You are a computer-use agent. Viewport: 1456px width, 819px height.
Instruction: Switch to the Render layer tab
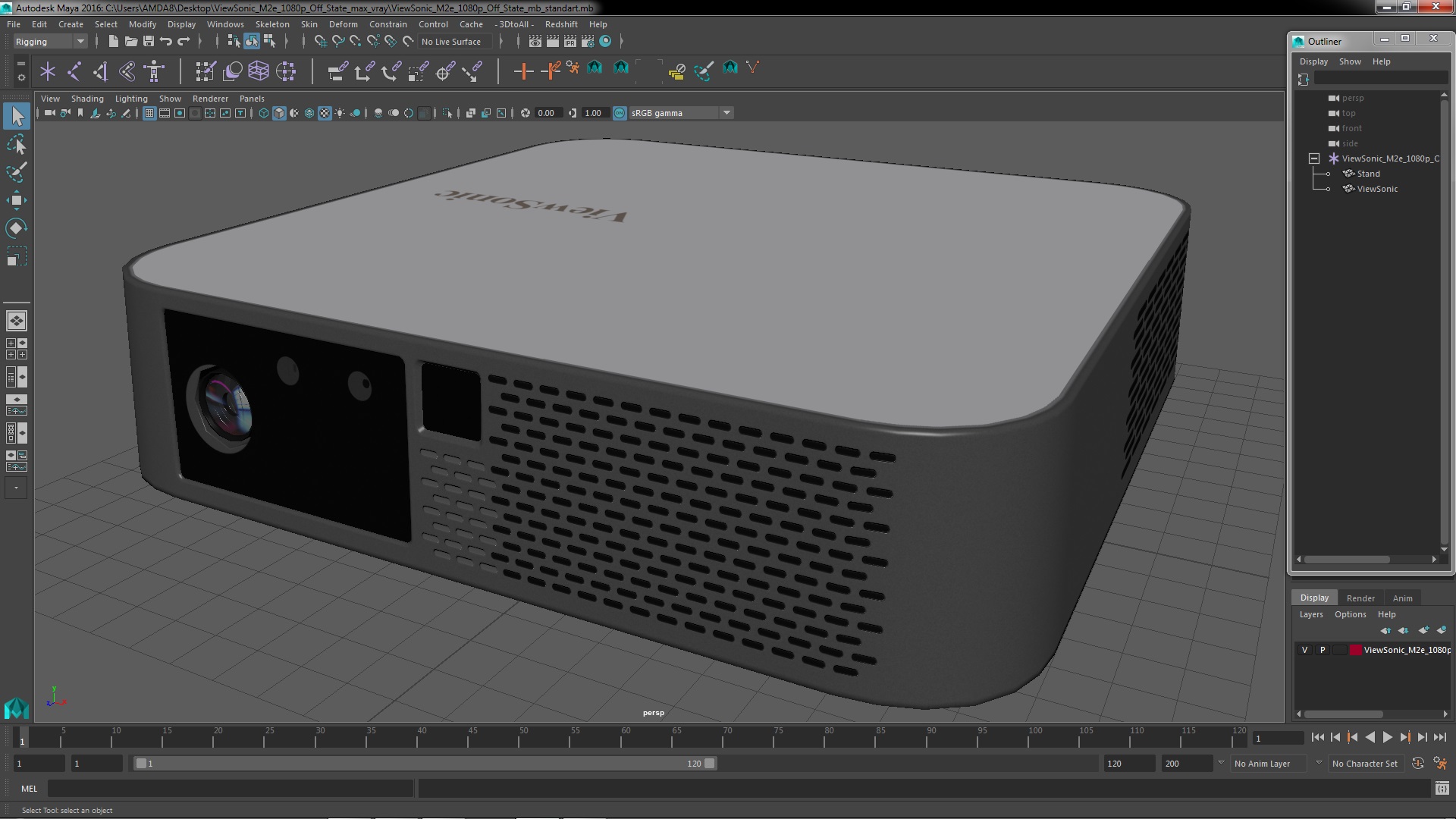[x=1360, y=598]
